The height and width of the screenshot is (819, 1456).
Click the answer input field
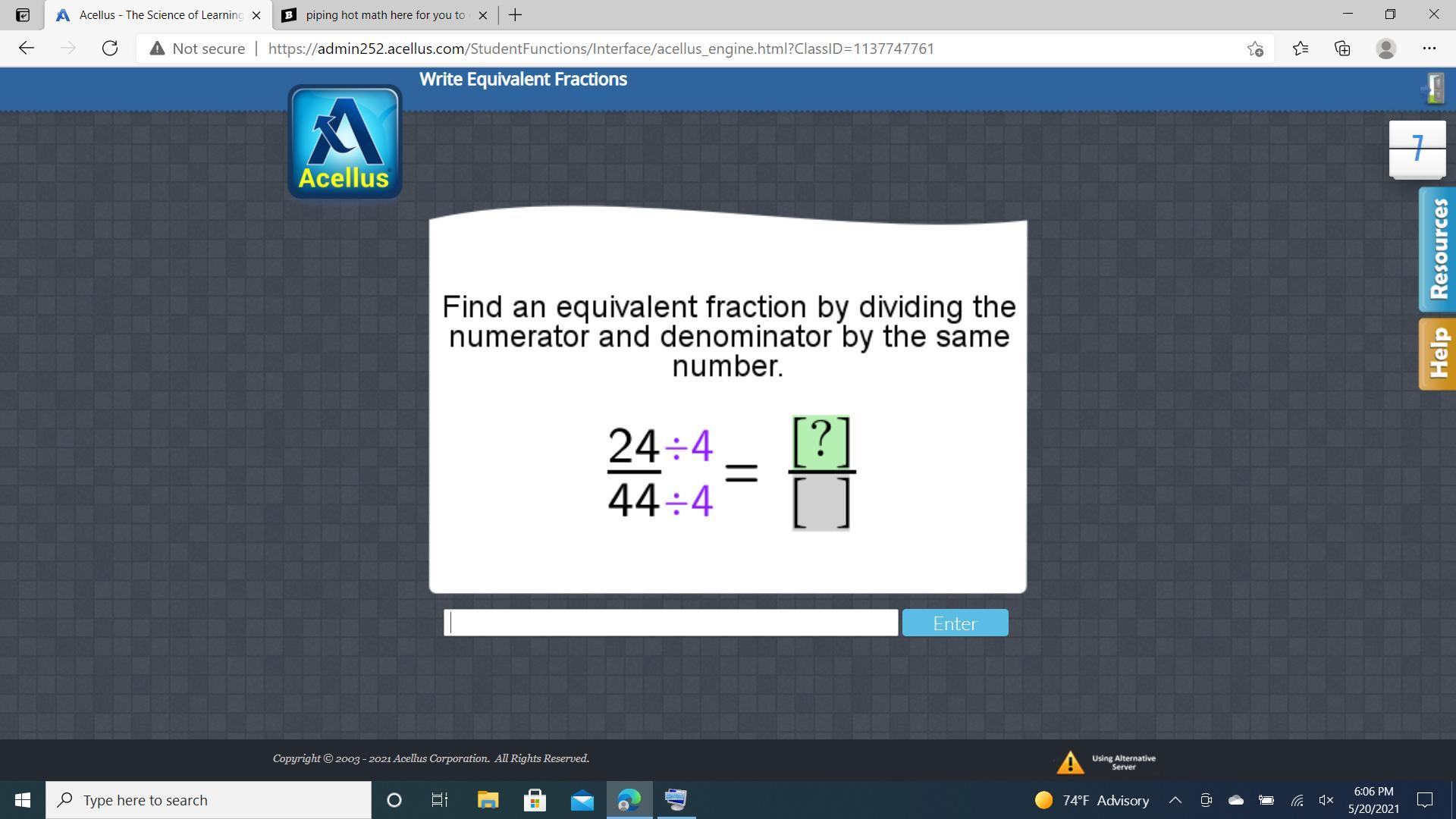point(670,623)
